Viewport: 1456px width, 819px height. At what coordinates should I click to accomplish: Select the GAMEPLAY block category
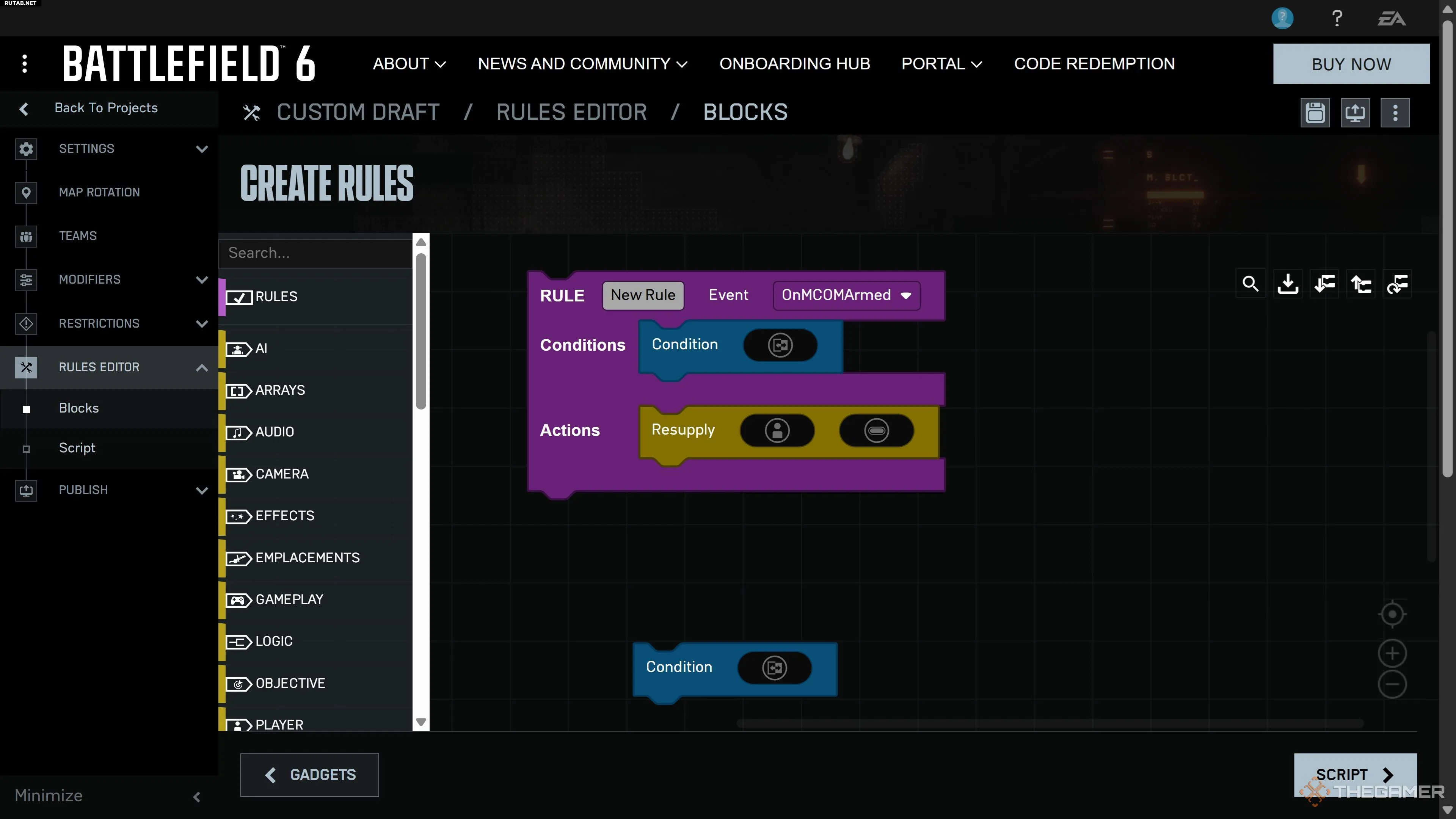click(x=289, y=600)
